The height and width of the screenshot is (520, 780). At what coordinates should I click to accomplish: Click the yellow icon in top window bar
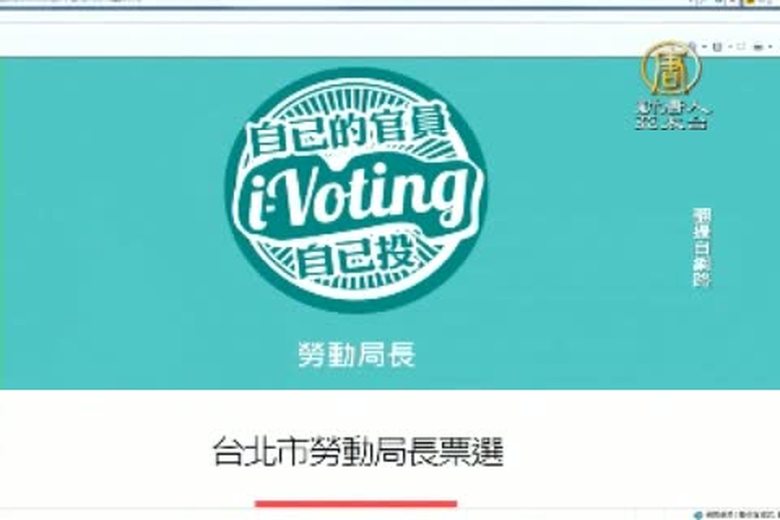point(749,2)
